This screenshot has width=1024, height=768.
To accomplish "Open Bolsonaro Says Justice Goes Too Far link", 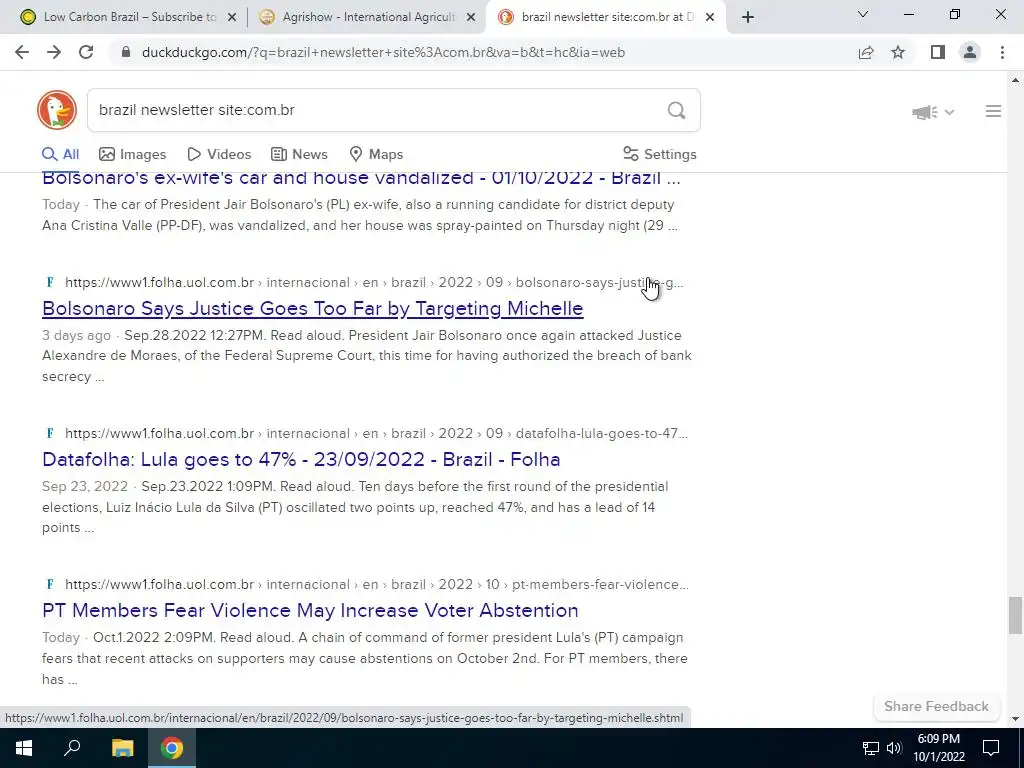I will point(313,308).
